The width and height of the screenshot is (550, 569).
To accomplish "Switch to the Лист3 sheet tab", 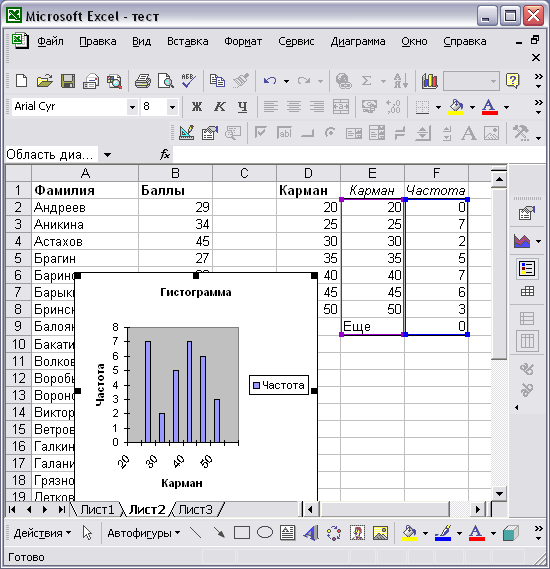I will pos(195,510).
